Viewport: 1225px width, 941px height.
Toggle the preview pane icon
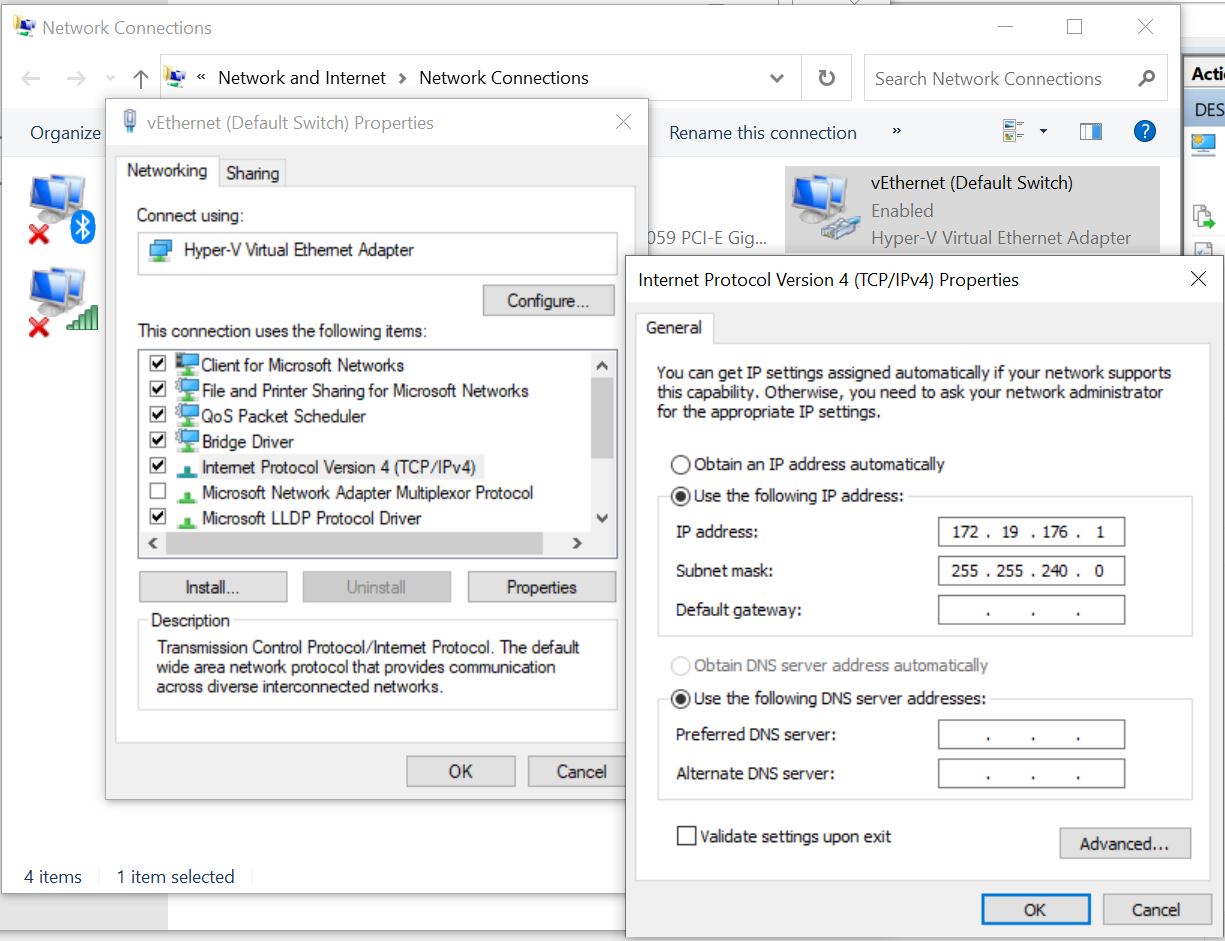point(1091,131)
